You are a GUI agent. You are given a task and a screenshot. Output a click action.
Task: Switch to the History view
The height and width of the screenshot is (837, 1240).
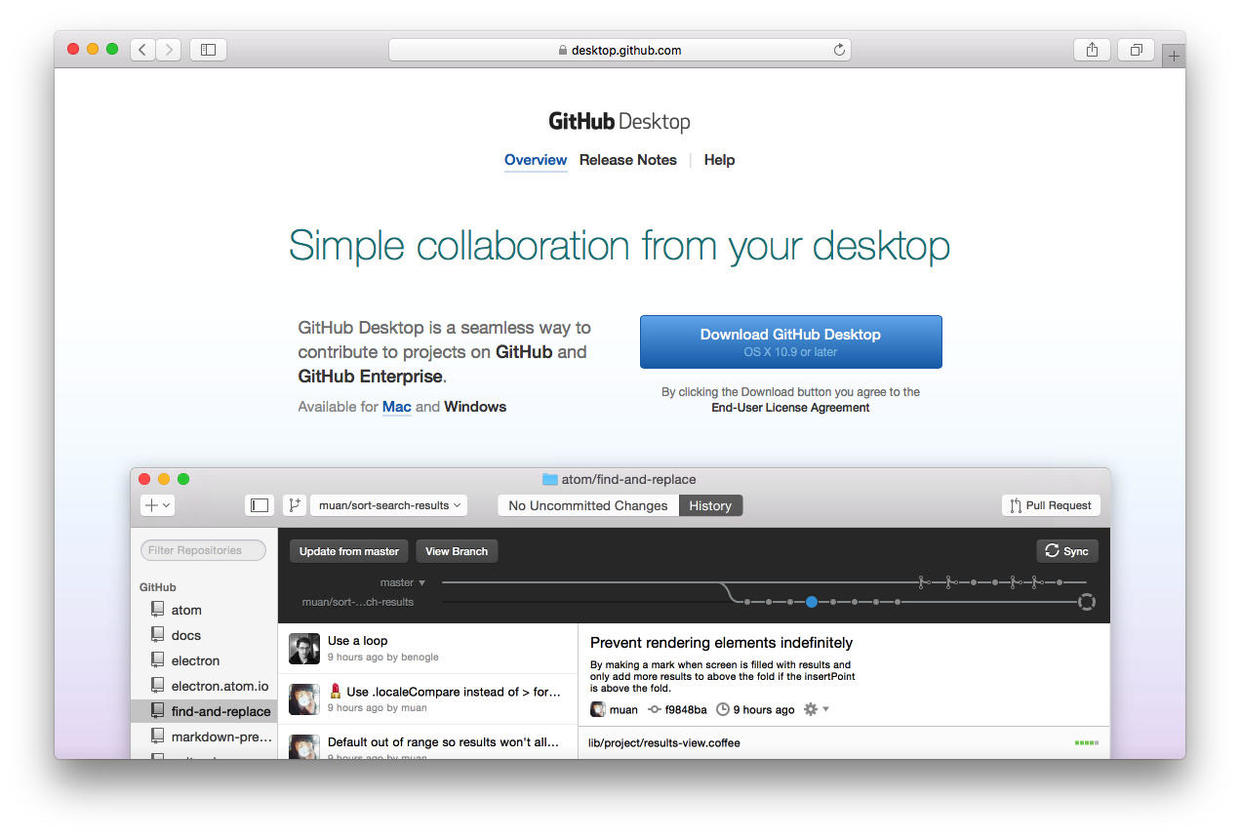click(710, 505)
